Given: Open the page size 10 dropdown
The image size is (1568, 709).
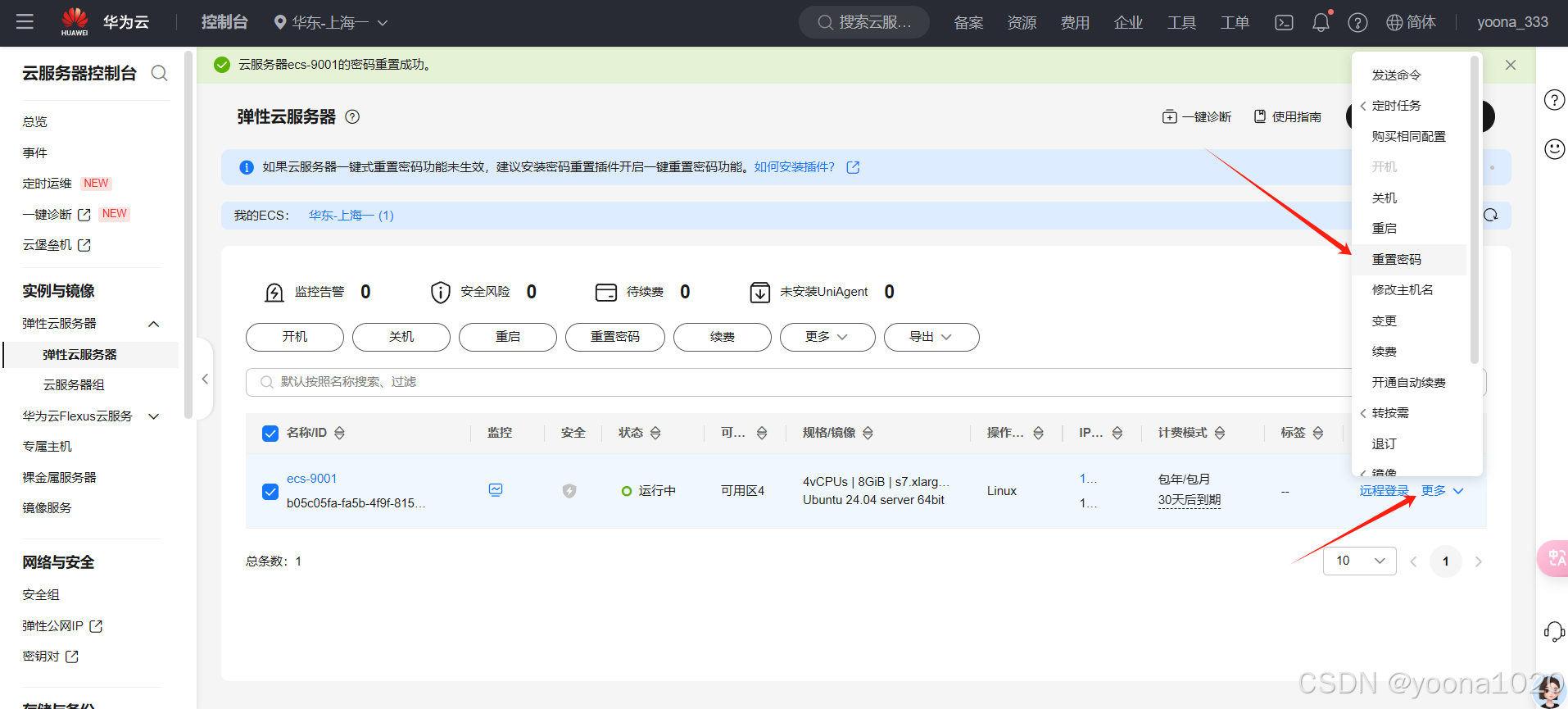Looking at the screenshot, I should 1359,561.
